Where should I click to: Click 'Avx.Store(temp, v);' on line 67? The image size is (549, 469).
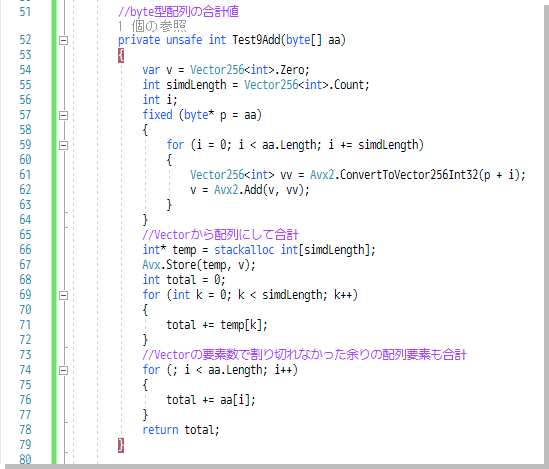click(x=199, y=265)
